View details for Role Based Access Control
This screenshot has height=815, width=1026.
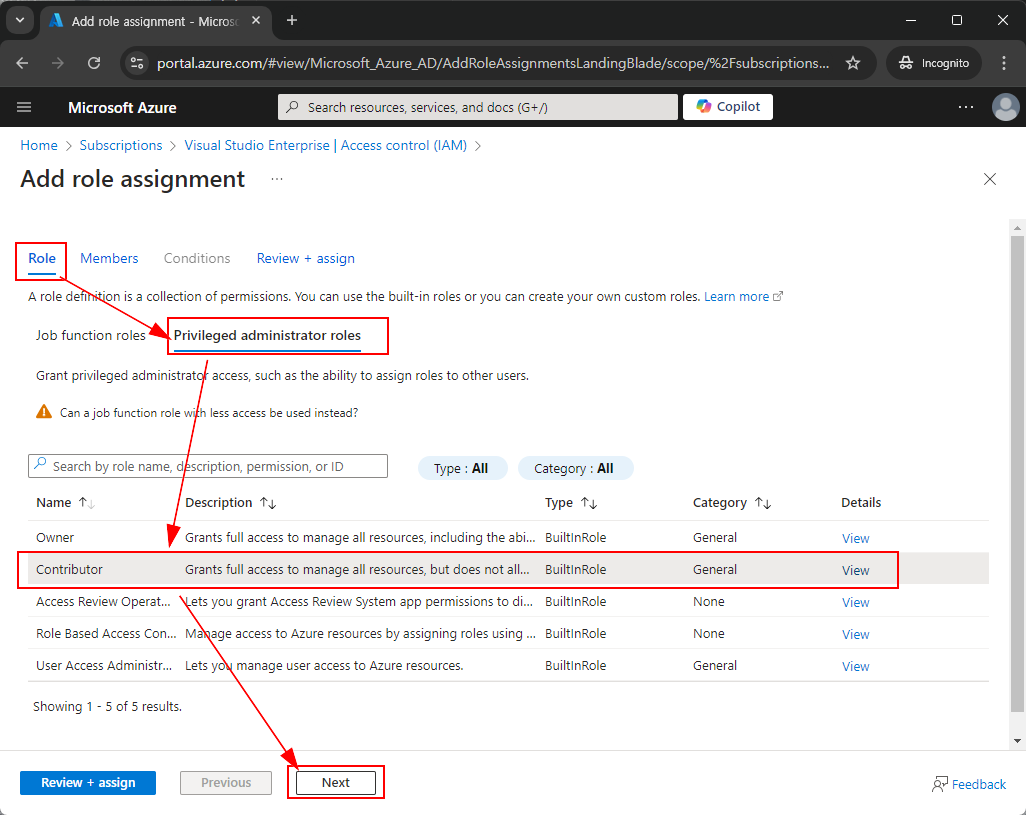pos(855,634)
